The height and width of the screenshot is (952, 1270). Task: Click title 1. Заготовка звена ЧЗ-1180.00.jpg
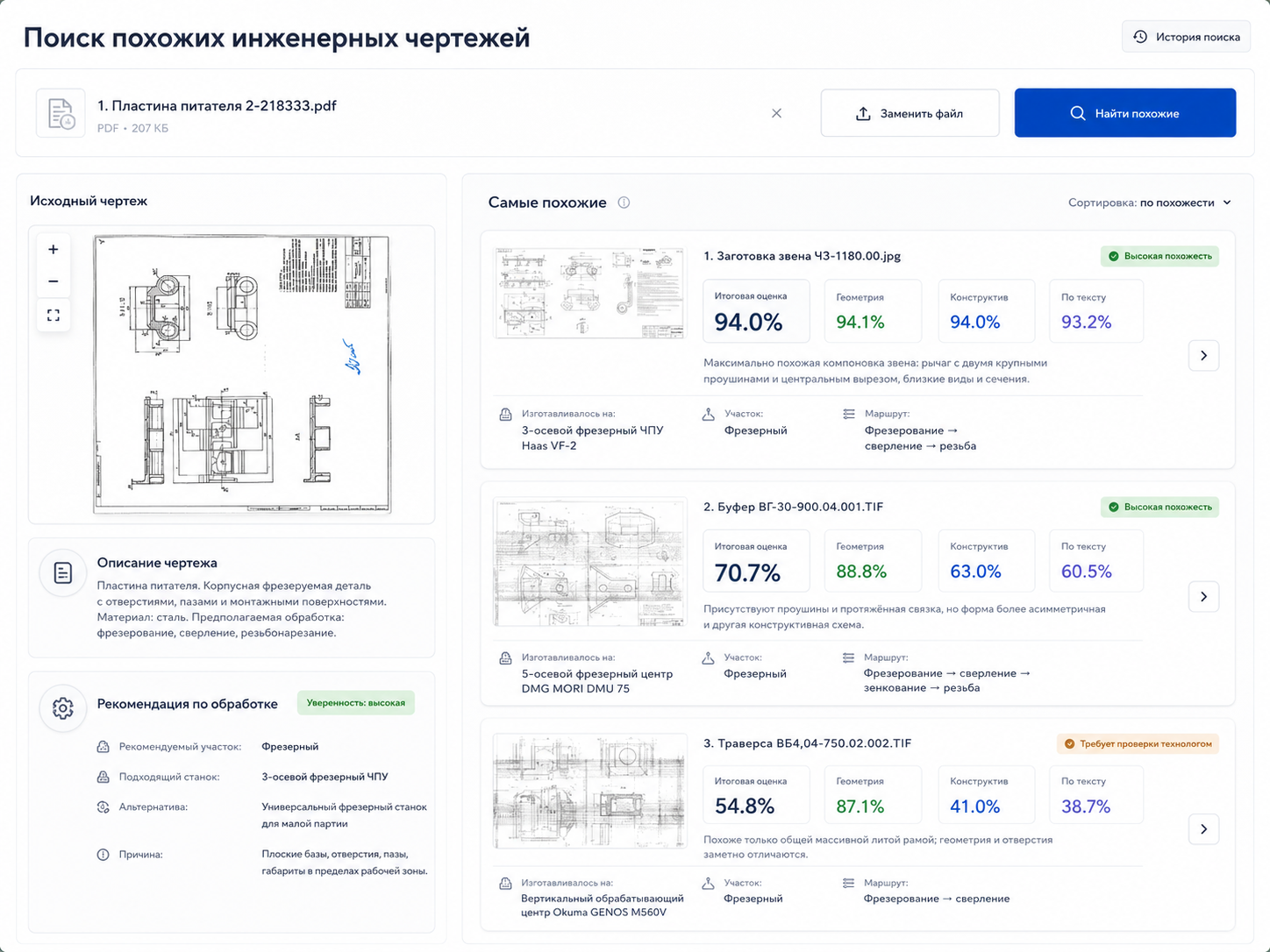[802, 256]
